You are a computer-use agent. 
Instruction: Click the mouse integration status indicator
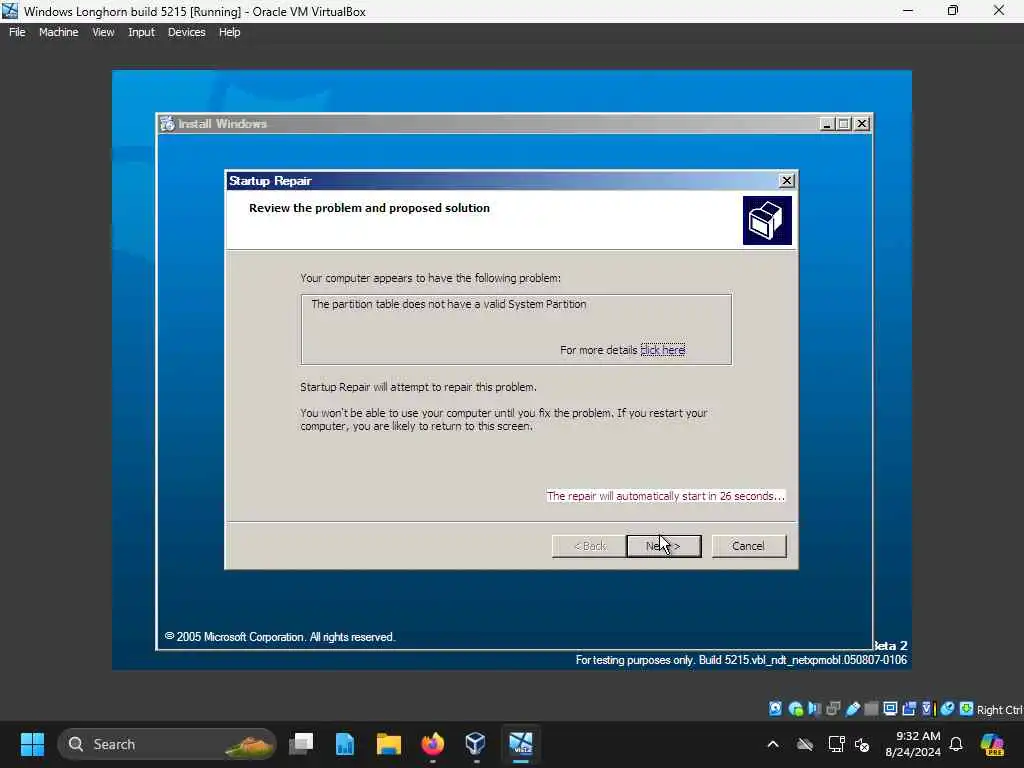tap(948, 709)
